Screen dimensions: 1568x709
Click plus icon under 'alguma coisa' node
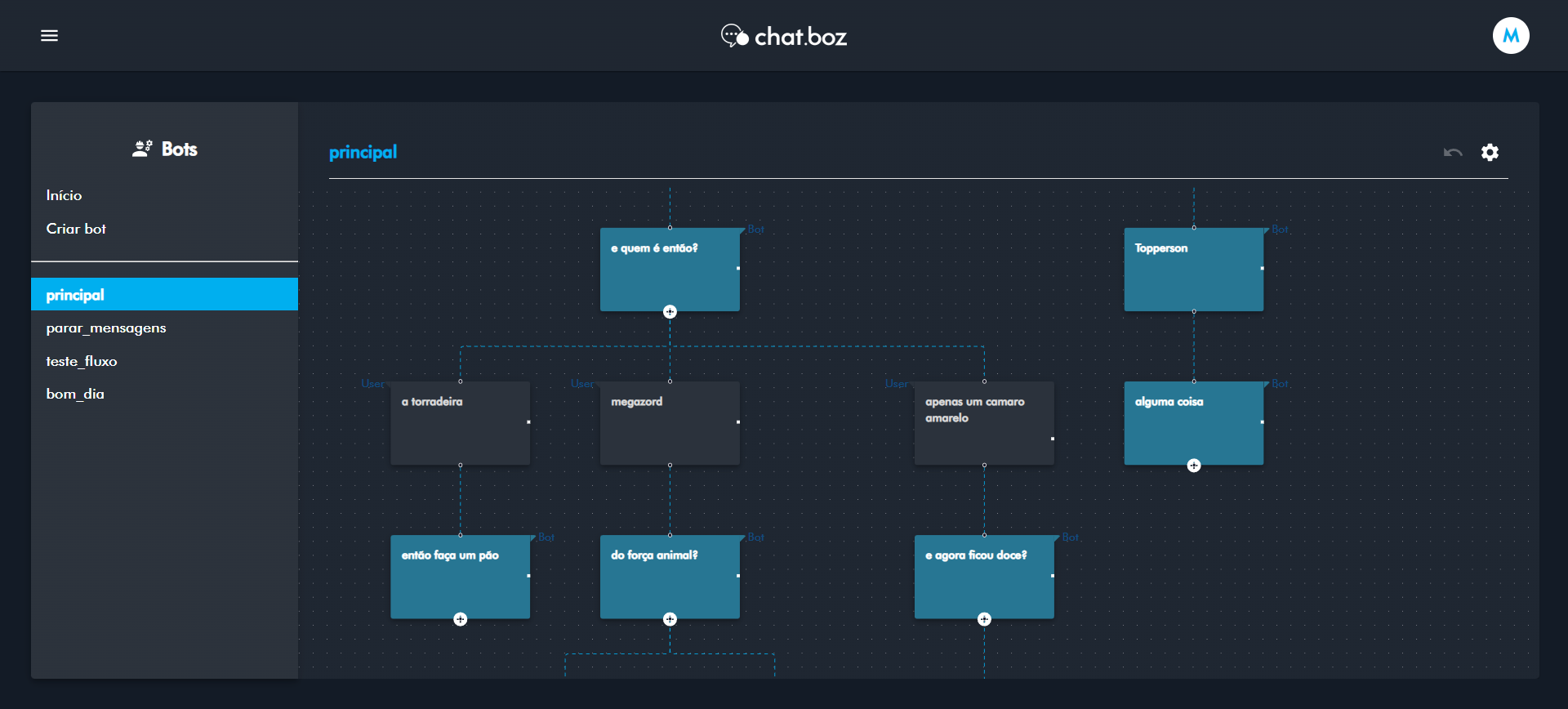pyautogui.click(x=1193, y=466)
